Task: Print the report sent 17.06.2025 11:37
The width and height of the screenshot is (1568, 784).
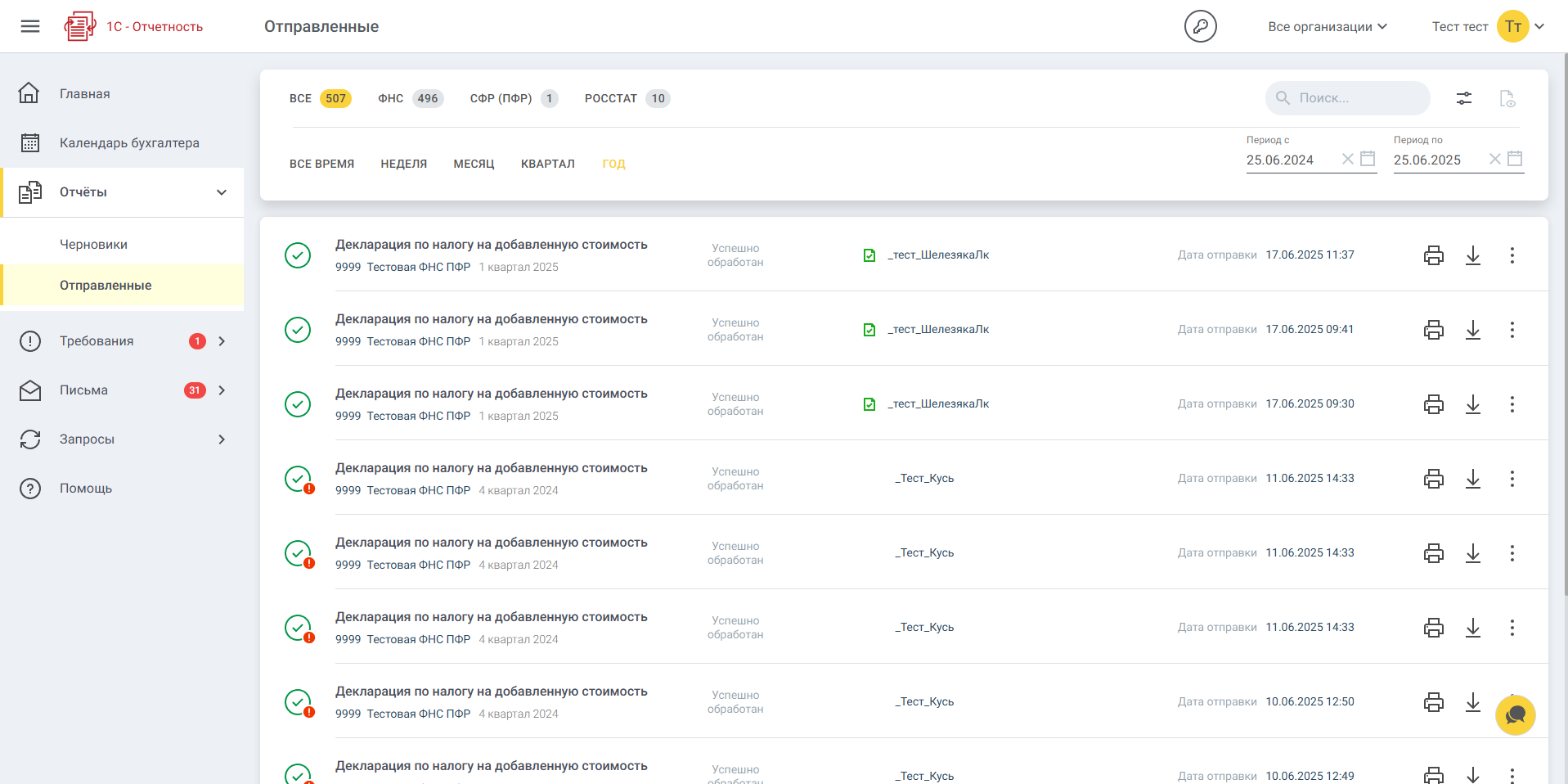Action: [x=1433, y=255]
